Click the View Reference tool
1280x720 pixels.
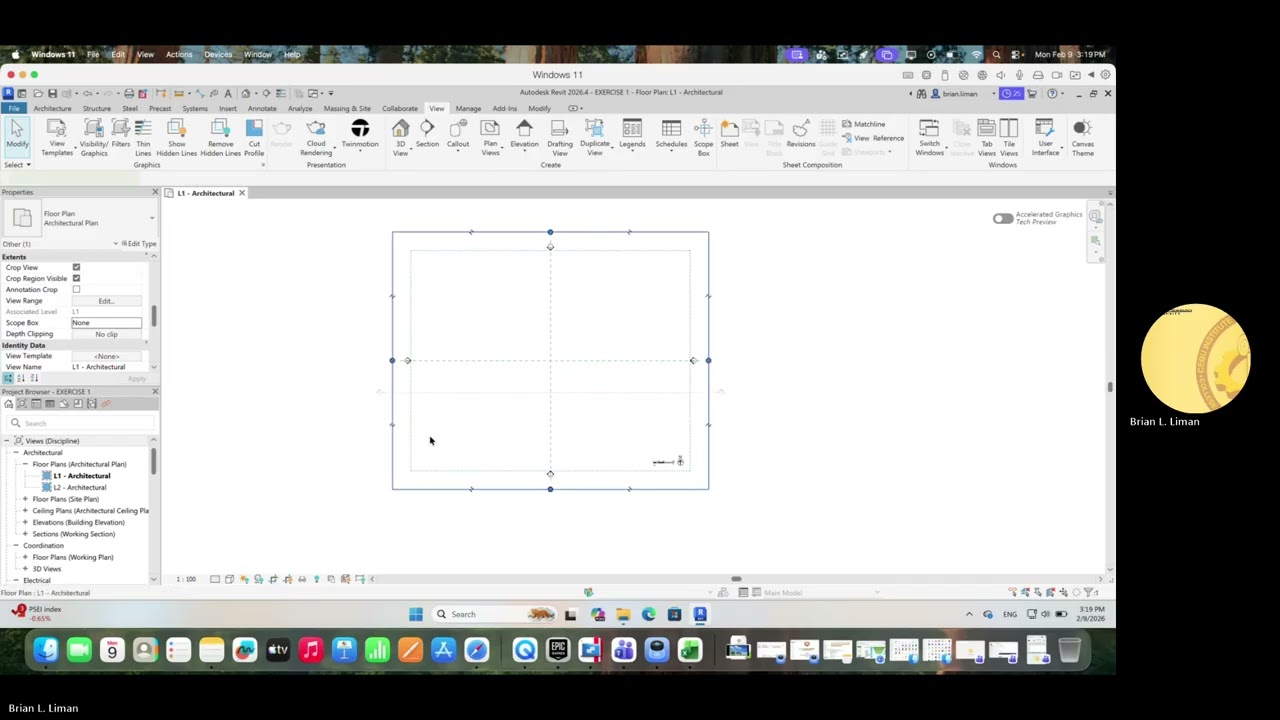[873, 138]
